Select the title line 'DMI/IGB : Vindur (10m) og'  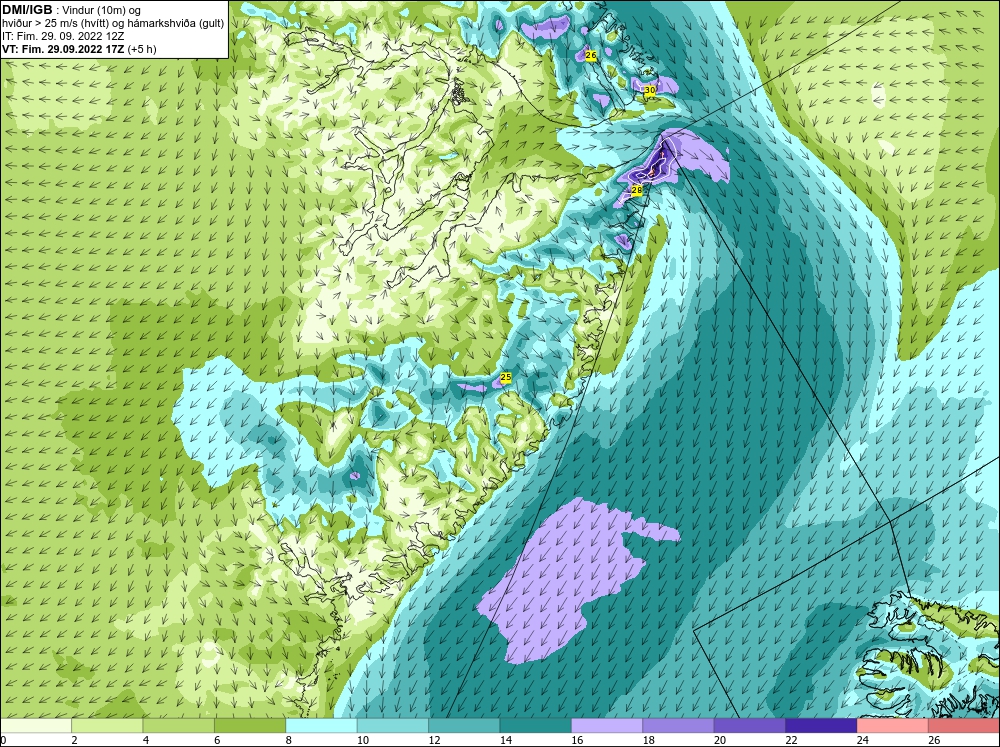pyautogui.click(x=72, y=10)
